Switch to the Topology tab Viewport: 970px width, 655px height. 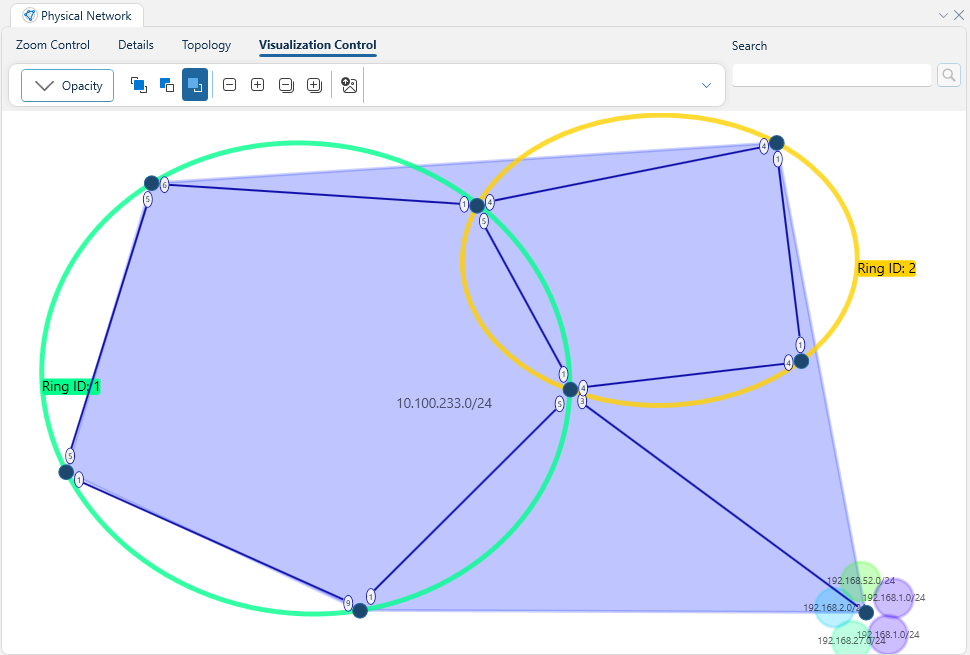coord(206,45)
